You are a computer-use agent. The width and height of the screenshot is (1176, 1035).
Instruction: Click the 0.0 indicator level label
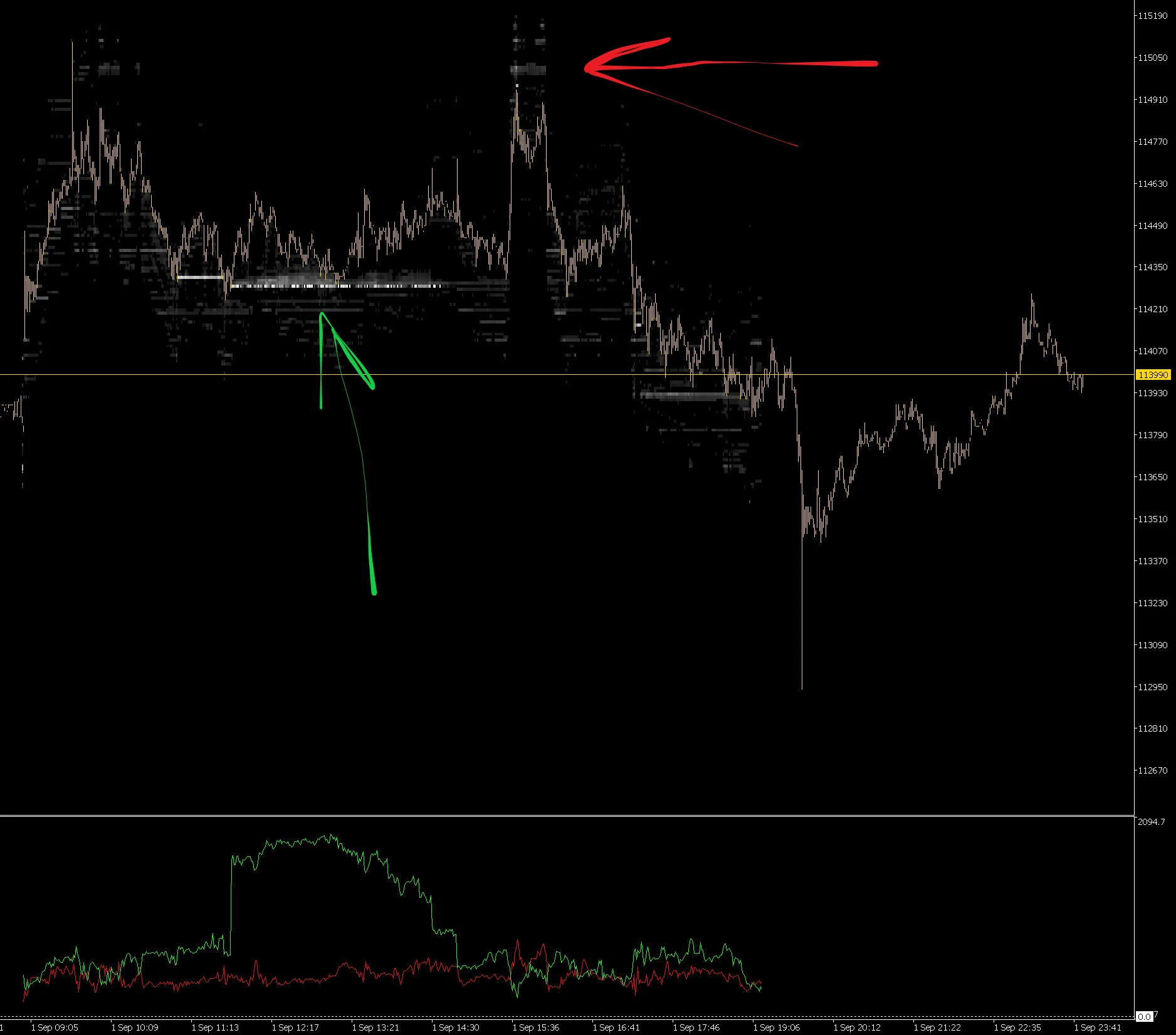tap(1145, 1017)
